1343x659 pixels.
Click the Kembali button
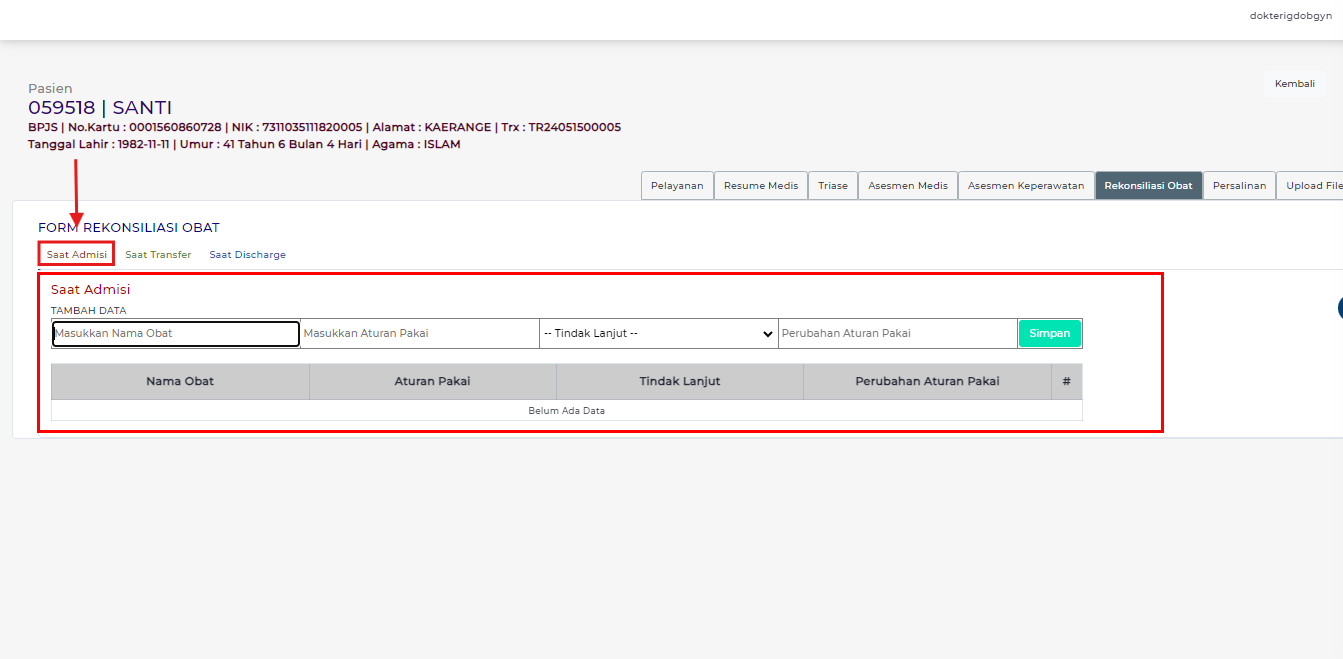click(1294, 84)
